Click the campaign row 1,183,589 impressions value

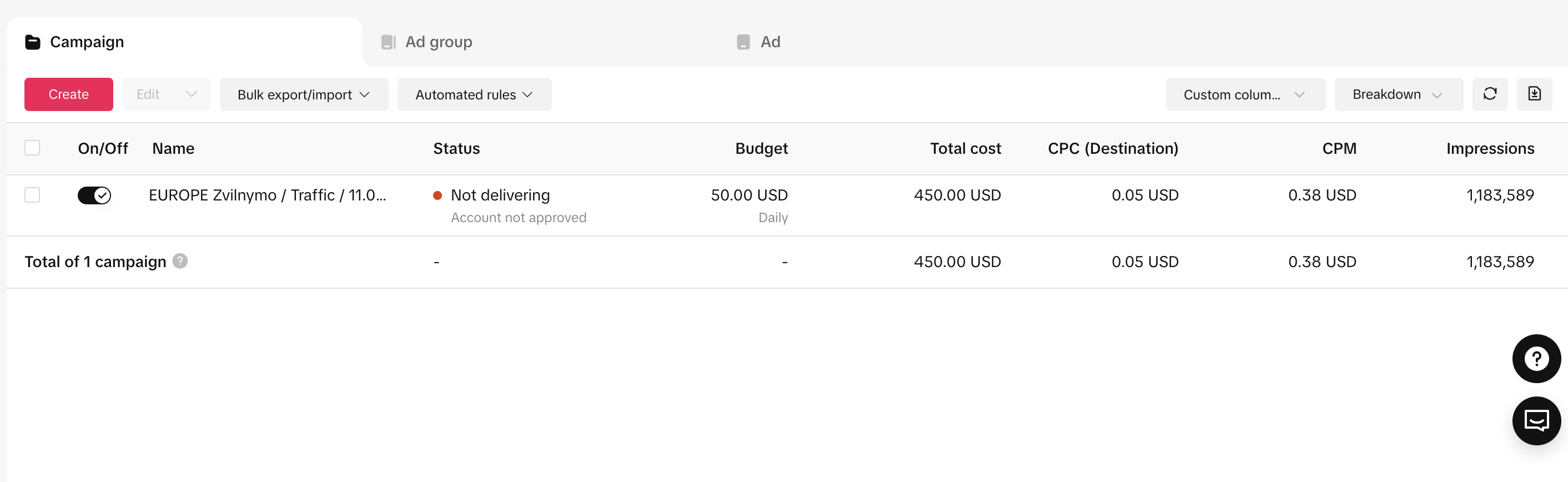coord(1500,195)
